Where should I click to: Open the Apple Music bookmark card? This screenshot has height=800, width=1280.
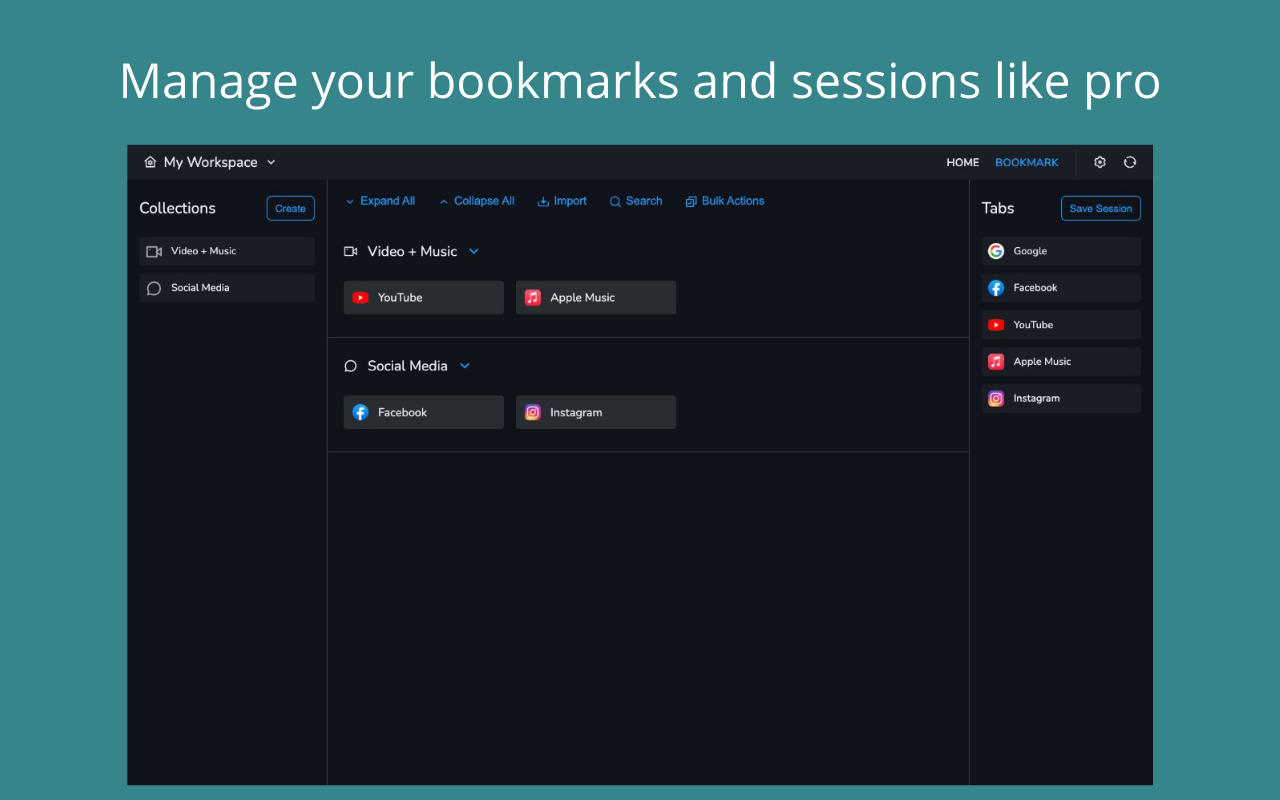tap(596, 298)
